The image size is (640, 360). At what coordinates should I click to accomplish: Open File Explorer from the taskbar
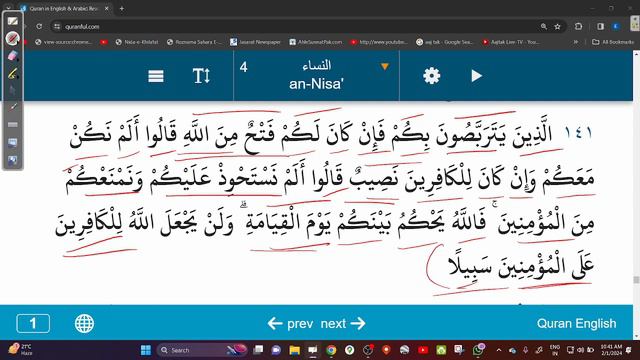click(295, 350)
